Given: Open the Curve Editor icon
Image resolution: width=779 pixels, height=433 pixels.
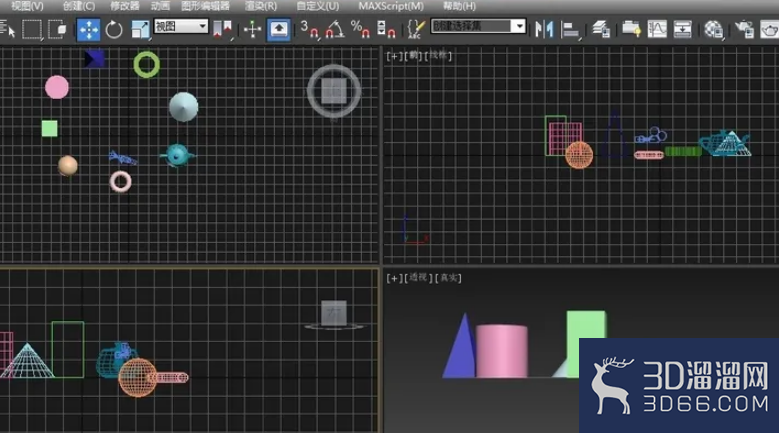Looking at the screenshot, I should pos(657,29).
